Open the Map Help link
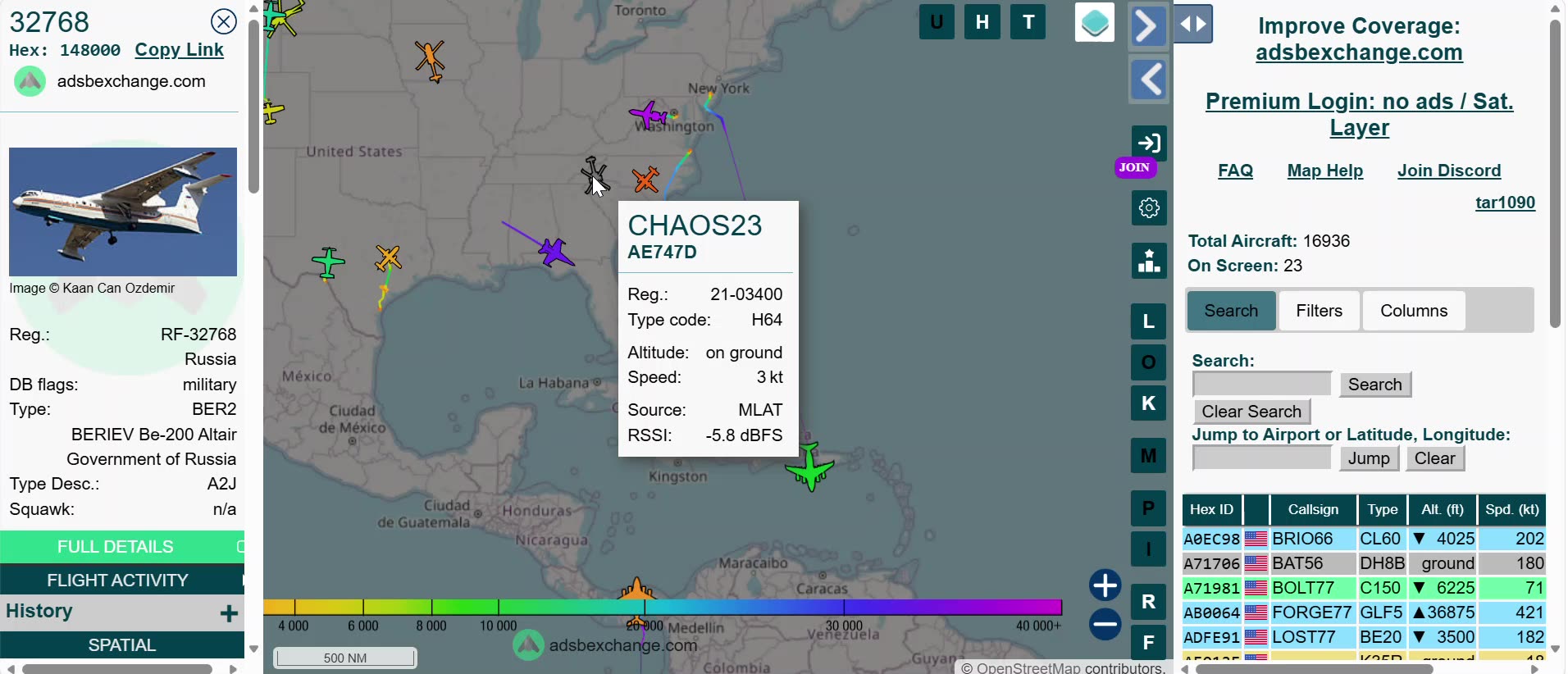1568x674 pixels. click(x=1325, y=171)
